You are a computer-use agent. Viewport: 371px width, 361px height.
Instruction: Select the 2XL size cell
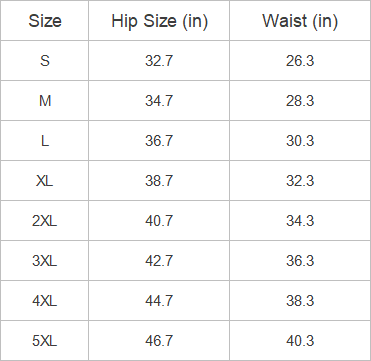point(45,221)
